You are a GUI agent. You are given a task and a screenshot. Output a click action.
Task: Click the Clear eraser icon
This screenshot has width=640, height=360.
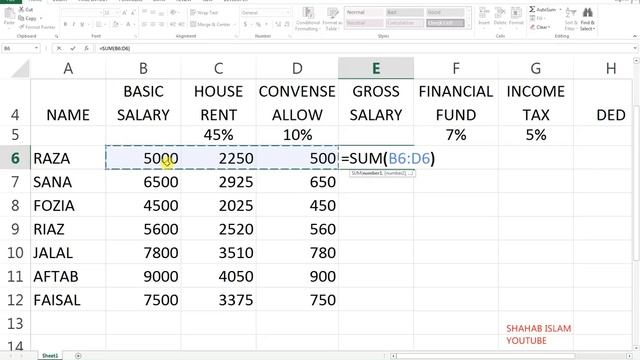pos(533,27)
